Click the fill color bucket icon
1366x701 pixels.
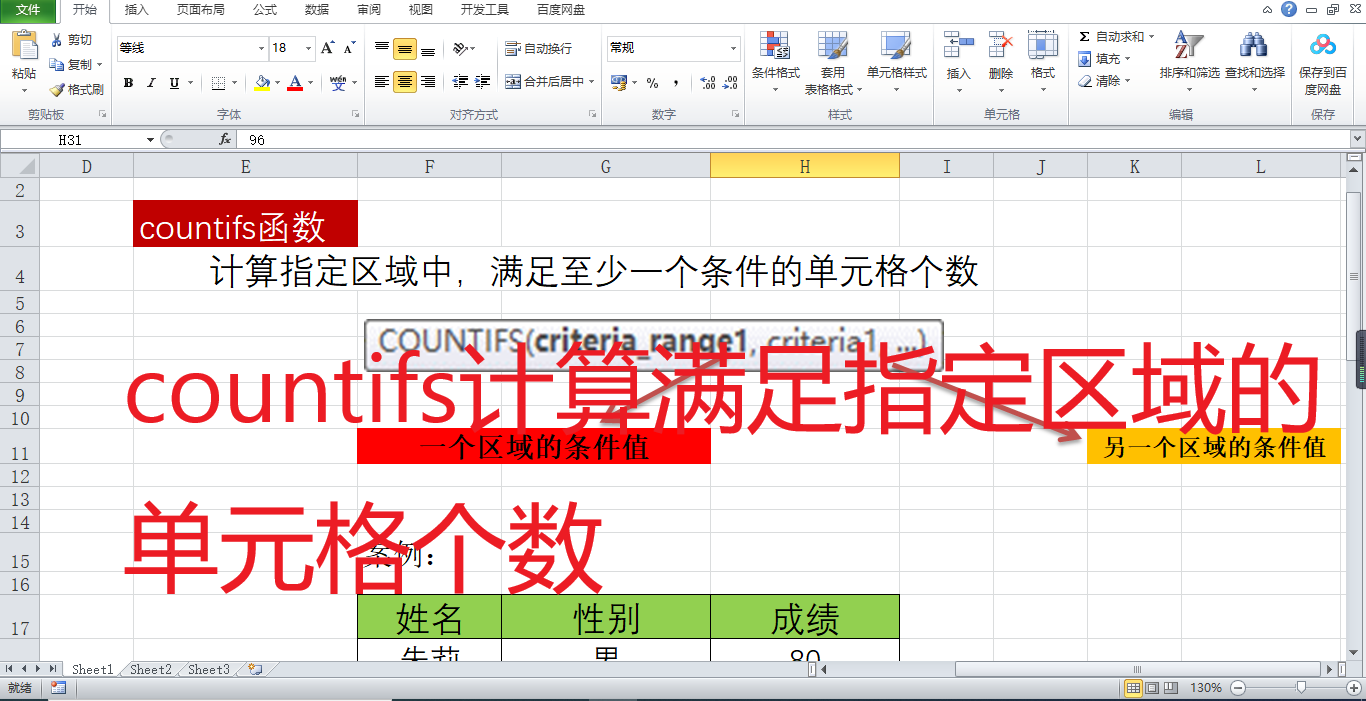coord(262,83)
